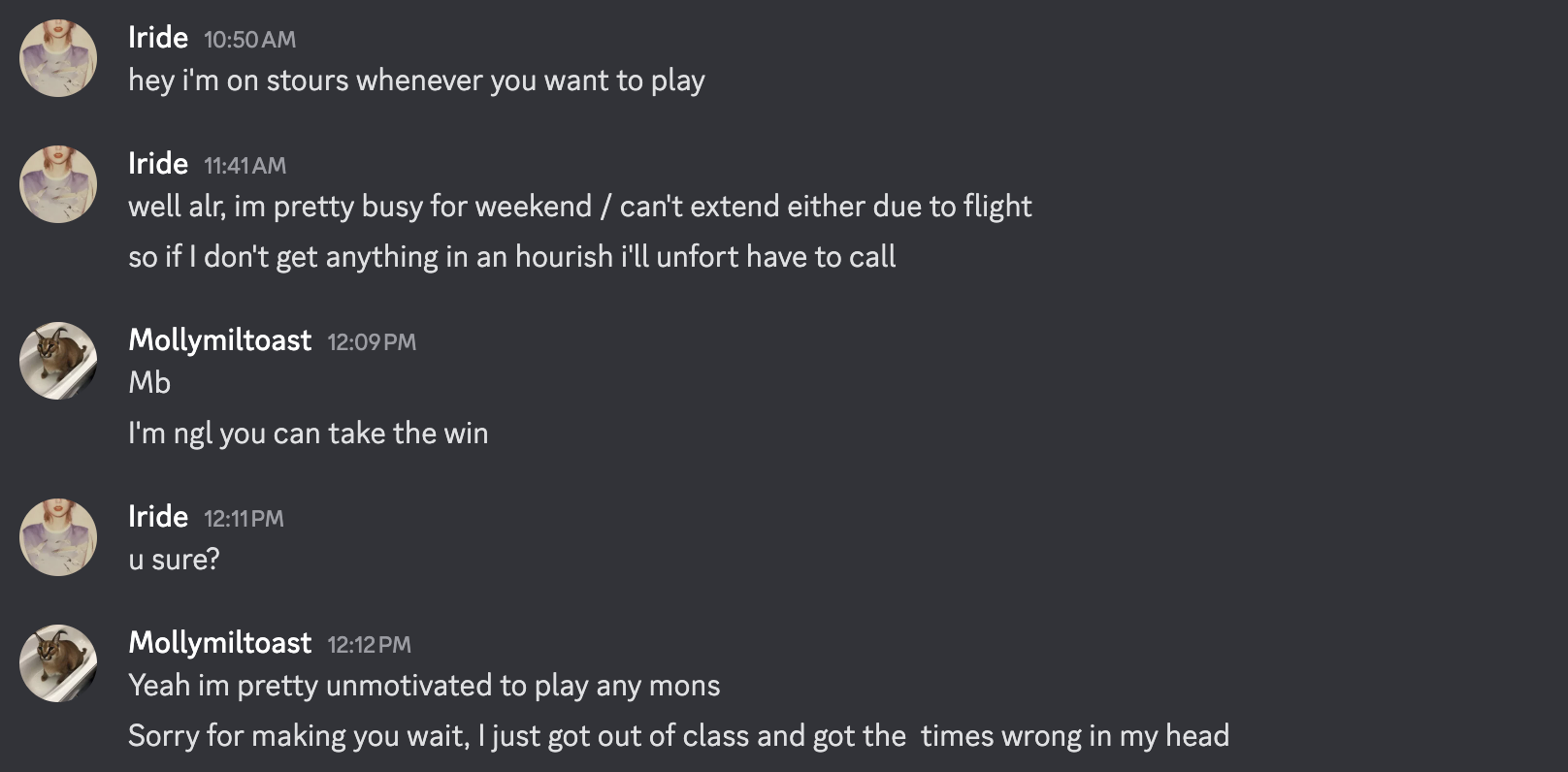This screenshot has width=1568, height=772.
Task: Click the 12:09 PM timestamp
Action: point(372,342)
